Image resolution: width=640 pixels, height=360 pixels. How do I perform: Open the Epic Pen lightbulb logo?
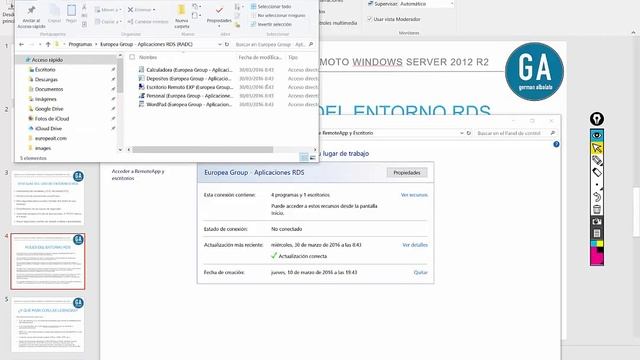(x=597, y=119)
